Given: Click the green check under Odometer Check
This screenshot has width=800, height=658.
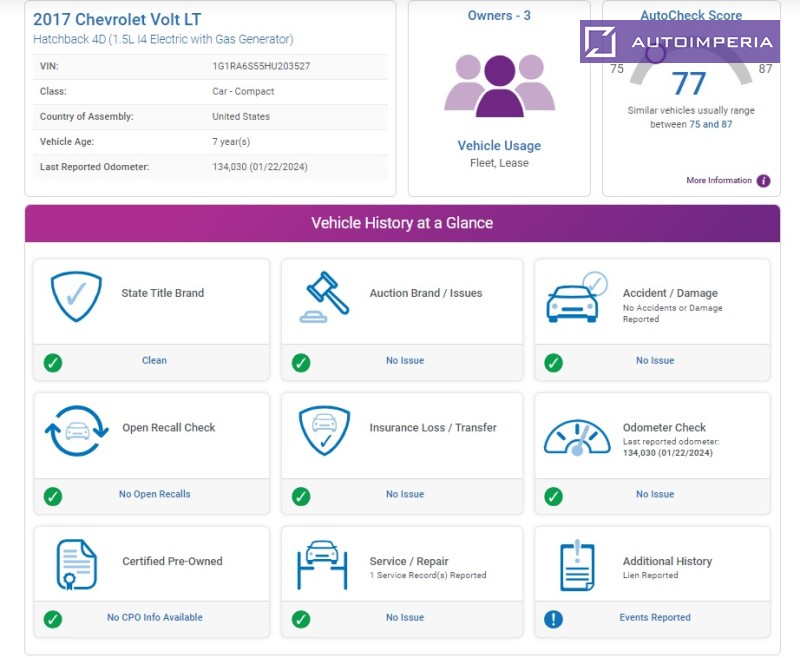Looking at the screenshot, I should [x=554, y=496].
